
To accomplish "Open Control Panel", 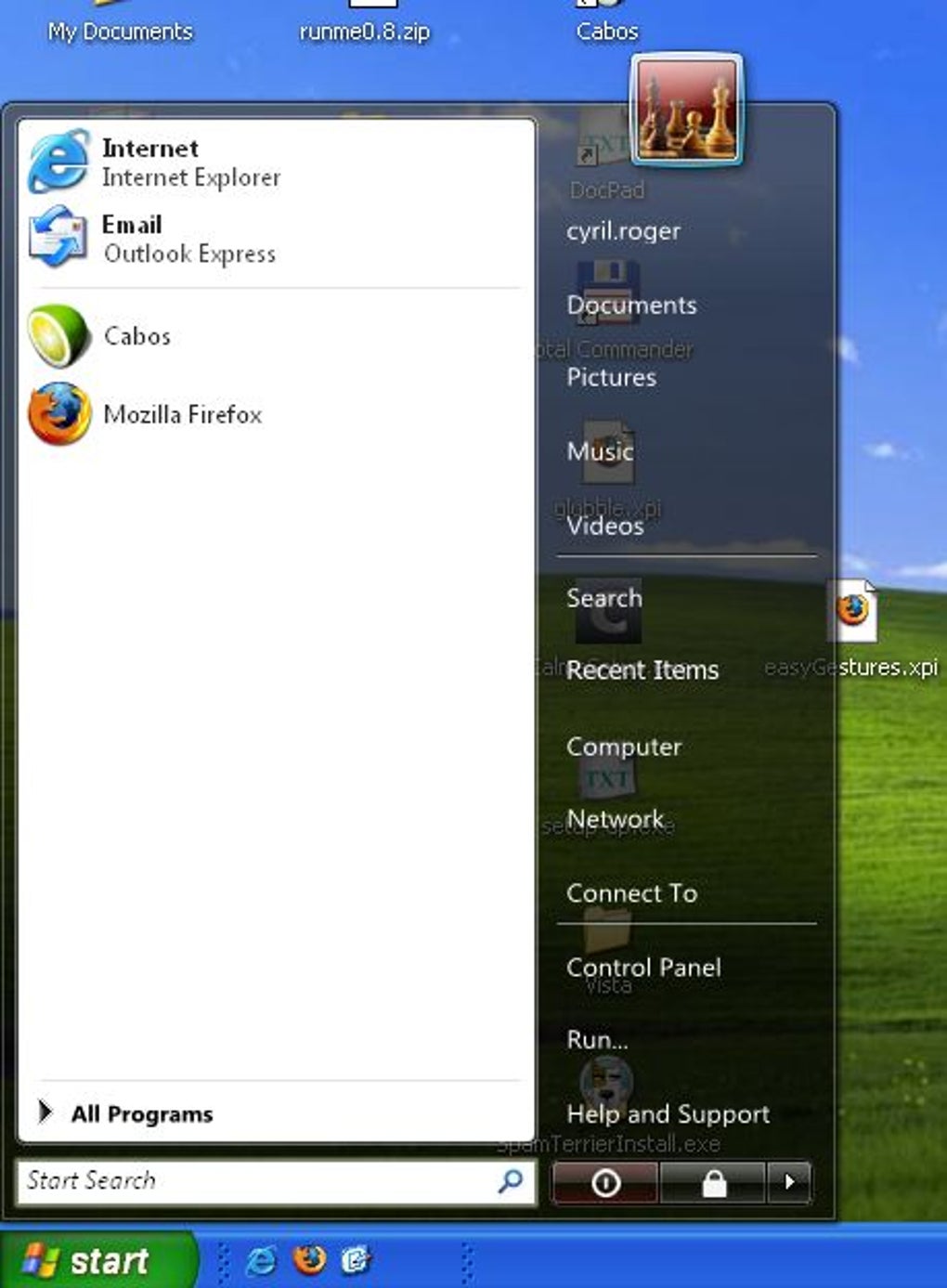I will [x=643, y=967].
